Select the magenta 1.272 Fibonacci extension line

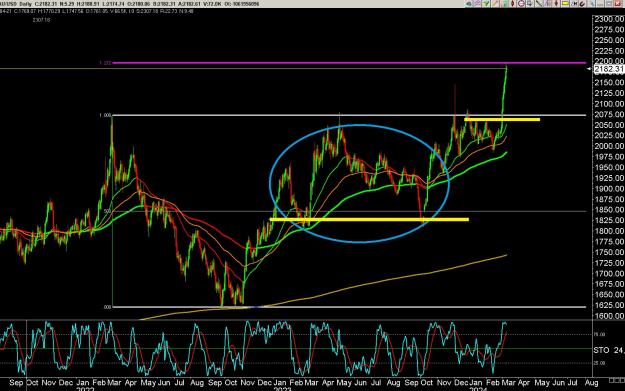(x=349, y=63)
